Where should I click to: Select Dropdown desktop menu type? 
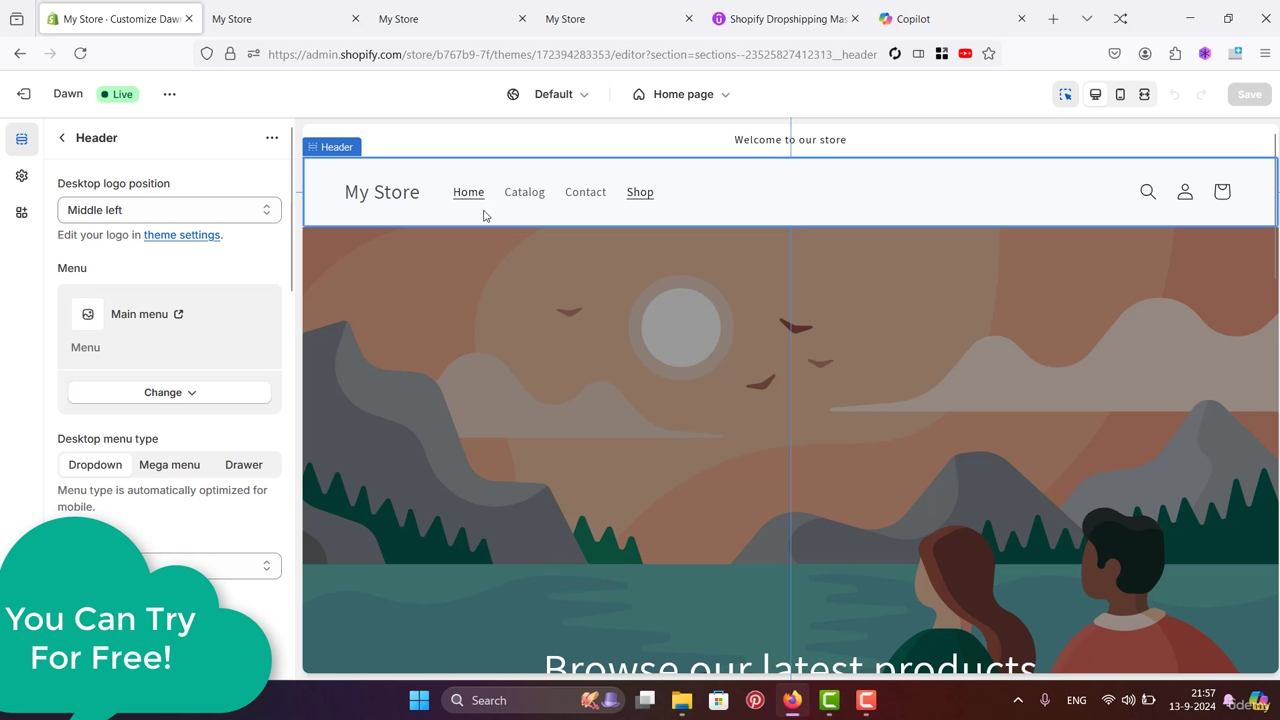(95, 465)
